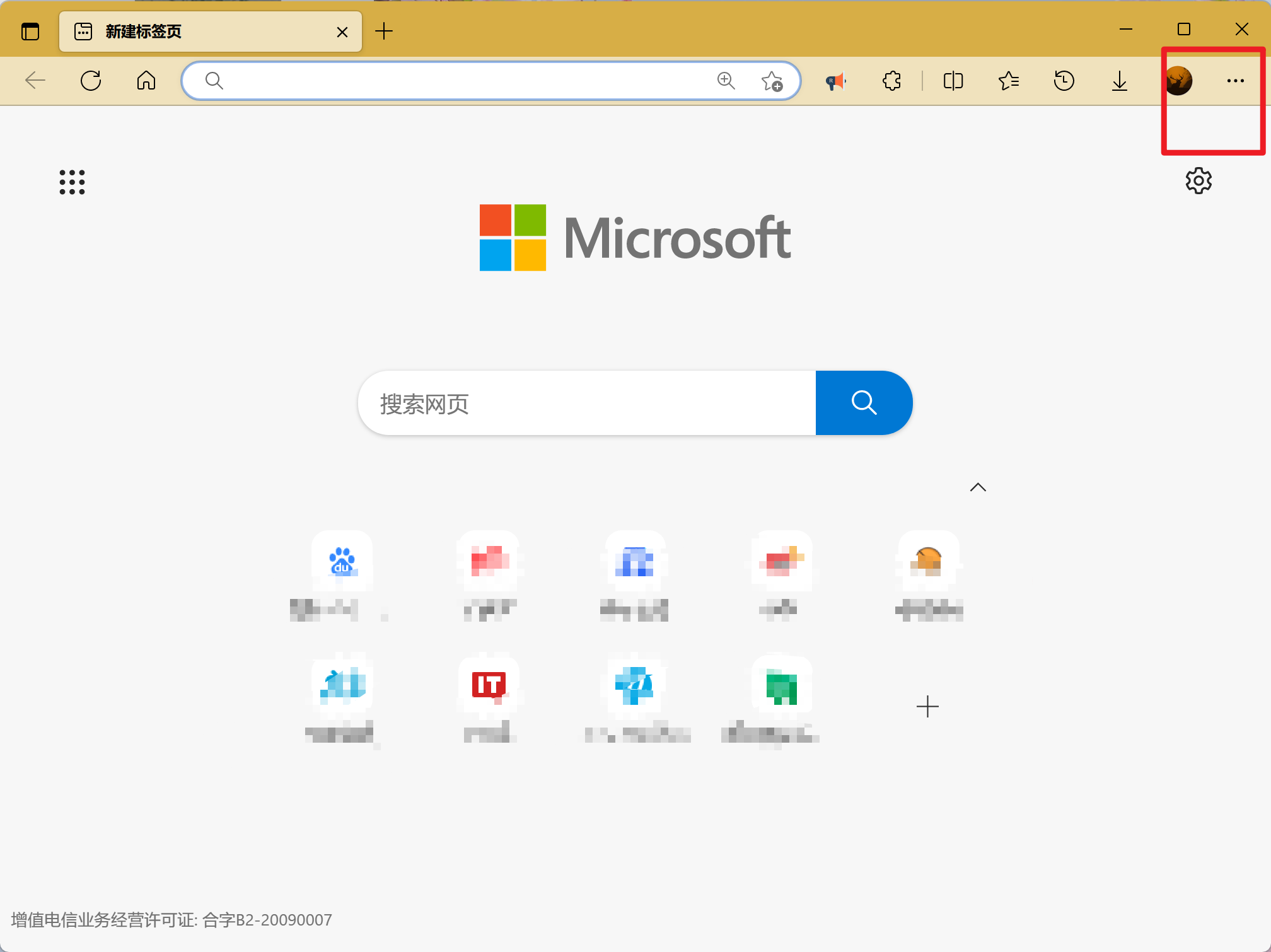Click the blue search button
This screenshot has width=1271, height=952.
pyautogui.click(x=864, y=403)
